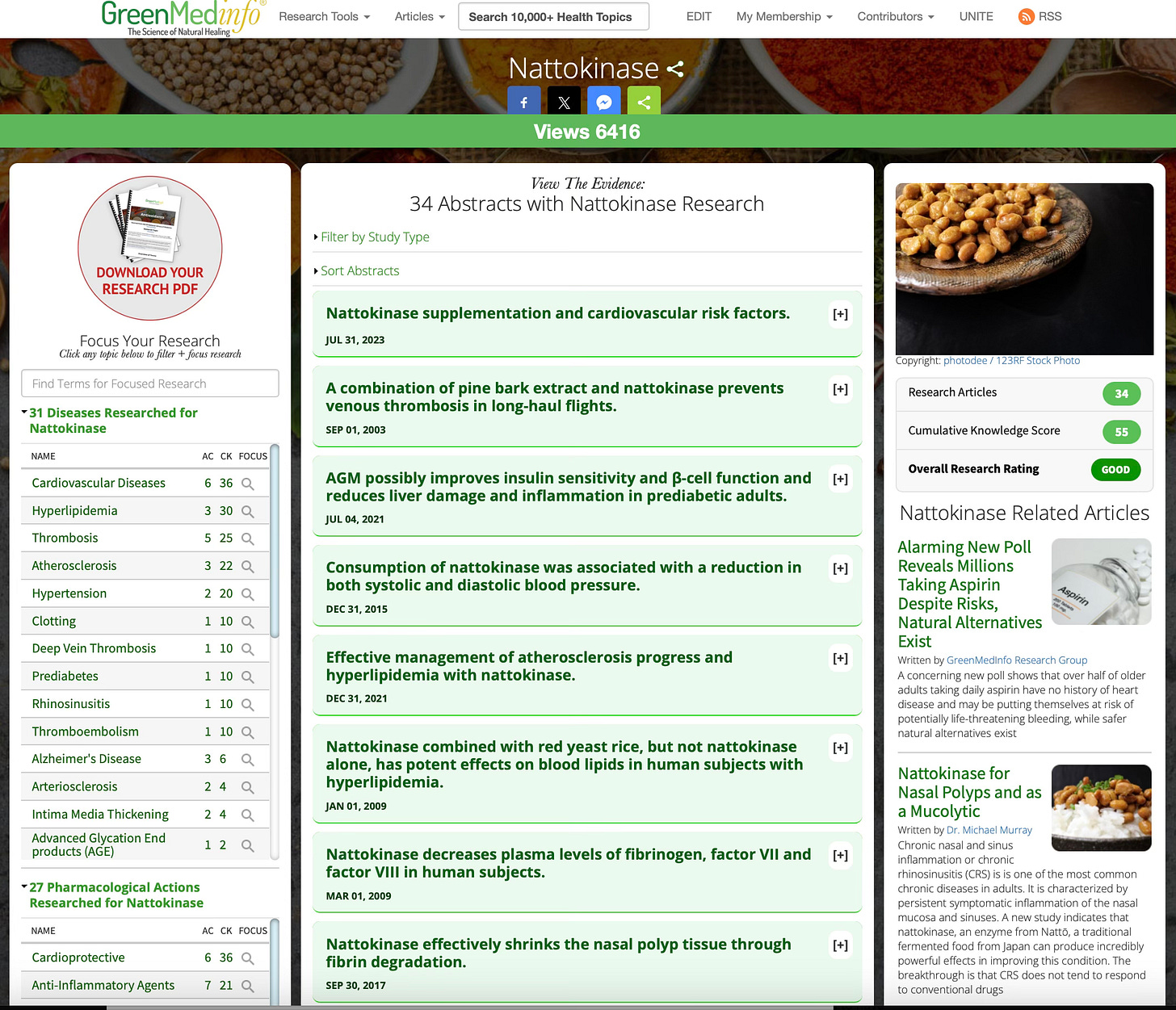The image size is (1176, 1010).
Task: Click focus magnifier for Rhinosinusitis
Action: pos(248,705)
